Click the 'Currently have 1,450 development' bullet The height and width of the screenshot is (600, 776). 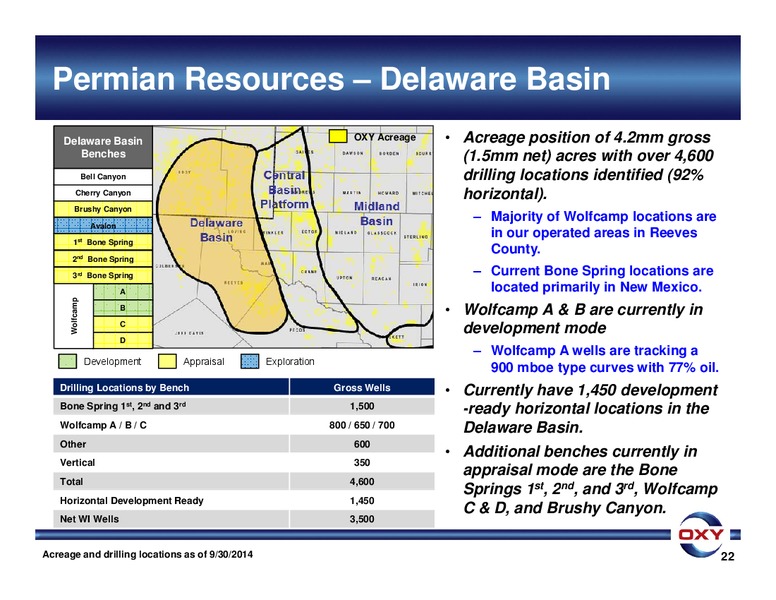coord(590,408)
